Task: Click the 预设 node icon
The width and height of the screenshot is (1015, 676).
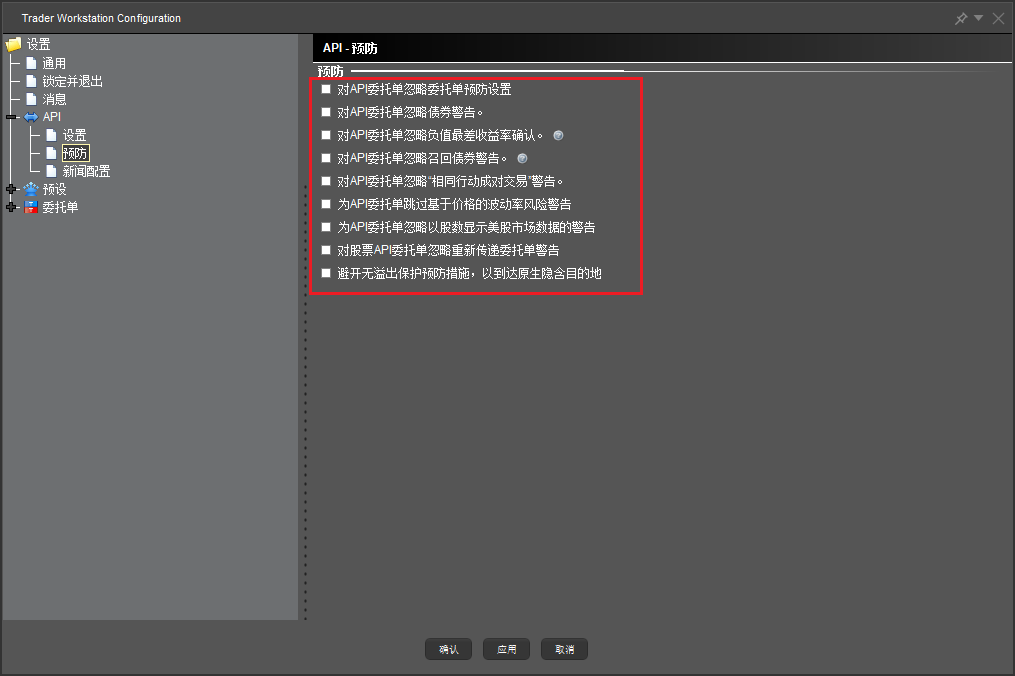Action: (x=31, y=189)
